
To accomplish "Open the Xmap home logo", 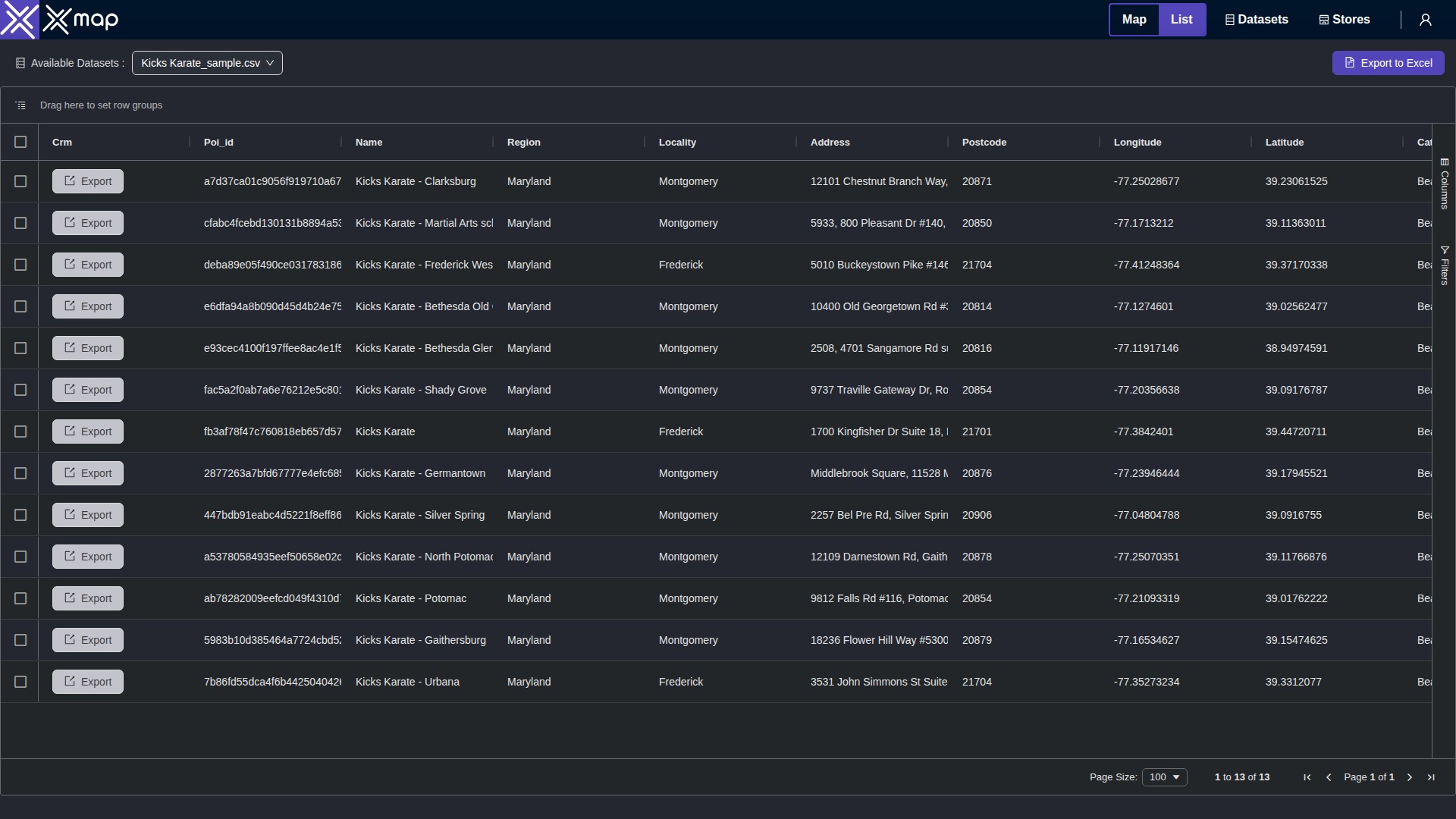I will click(x=59, y=20).
